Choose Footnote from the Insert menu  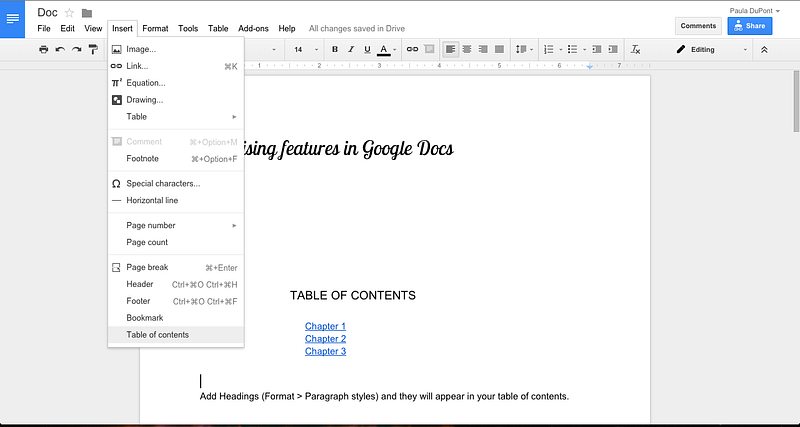click(x=176, y=159)
